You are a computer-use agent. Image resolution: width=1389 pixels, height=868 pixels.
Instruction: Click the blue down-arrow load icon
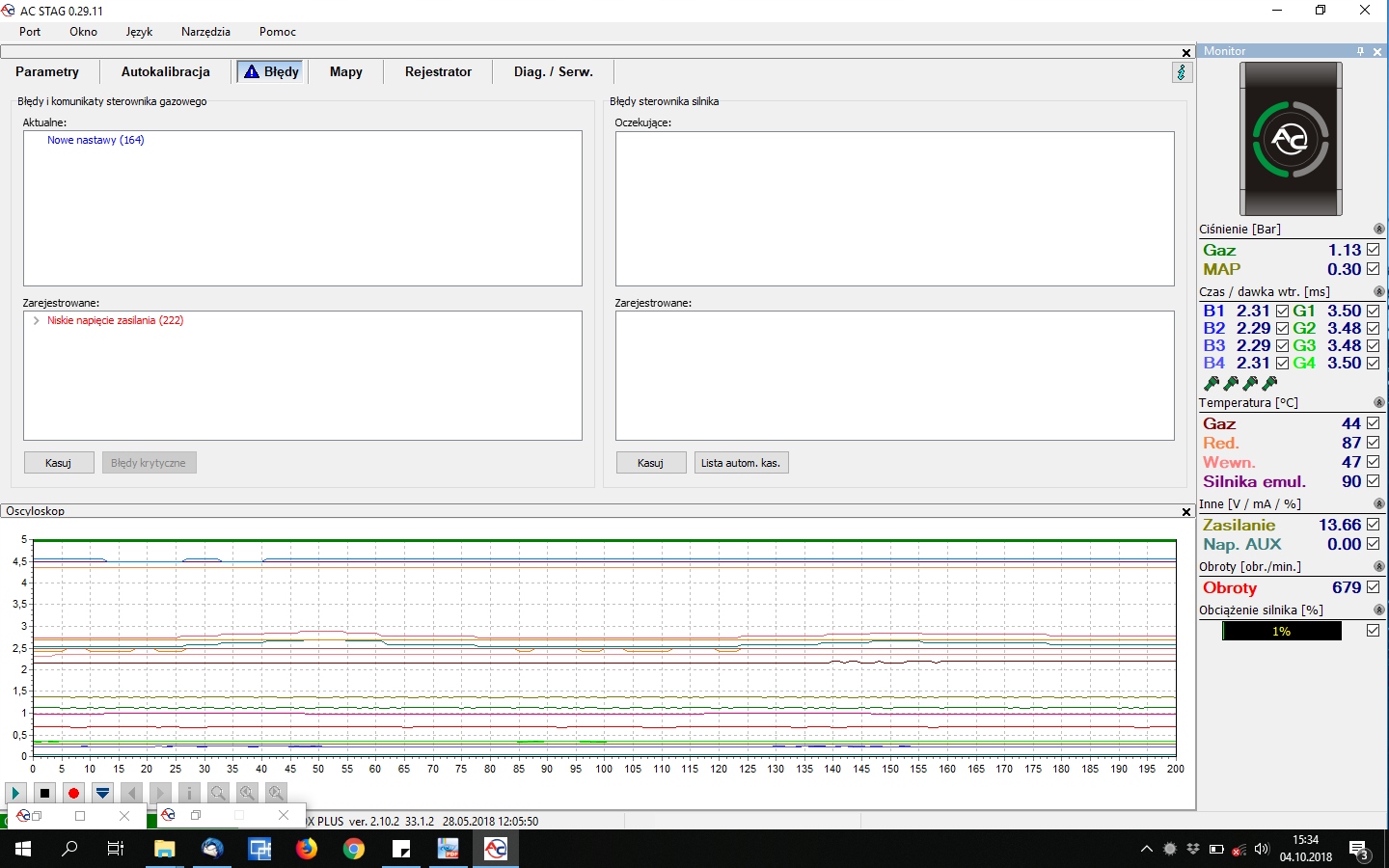coord(102,793)
